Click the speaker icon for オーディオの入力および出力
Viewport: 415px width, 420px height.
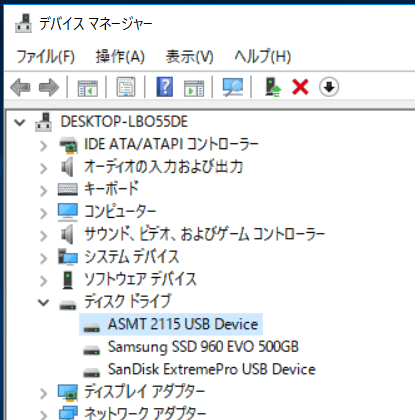[x=67, y=167]
